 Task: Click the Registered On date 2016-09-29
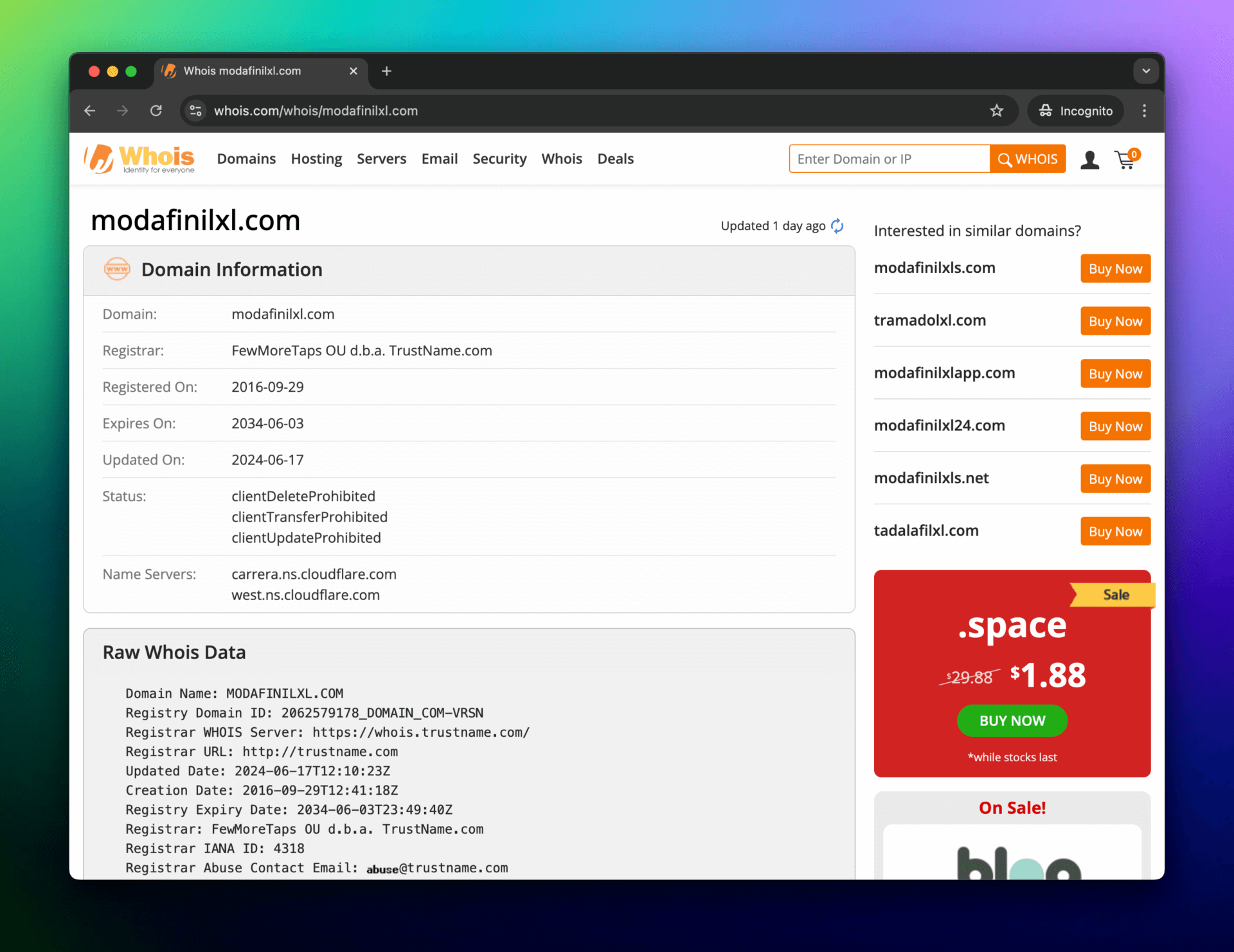[267, 387]
